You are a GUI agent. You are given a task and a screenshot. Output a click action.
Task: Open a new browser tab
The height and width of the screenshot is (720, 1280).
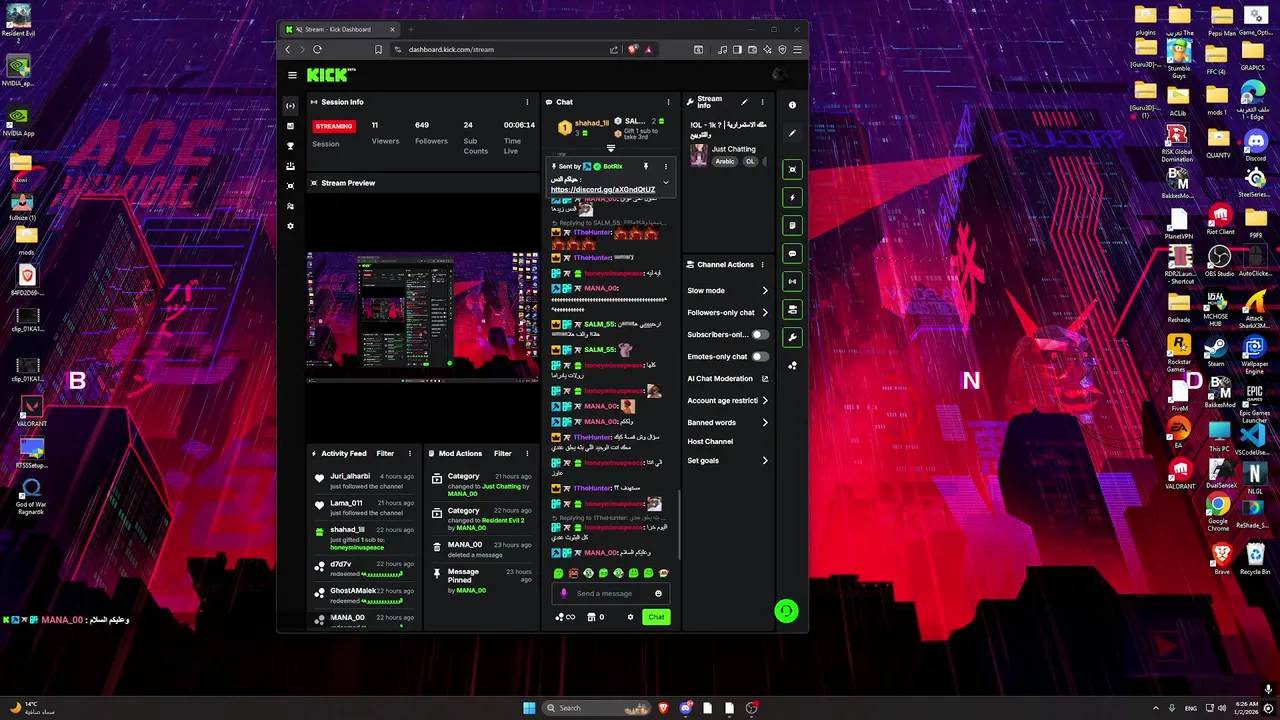tap(410, 29)
